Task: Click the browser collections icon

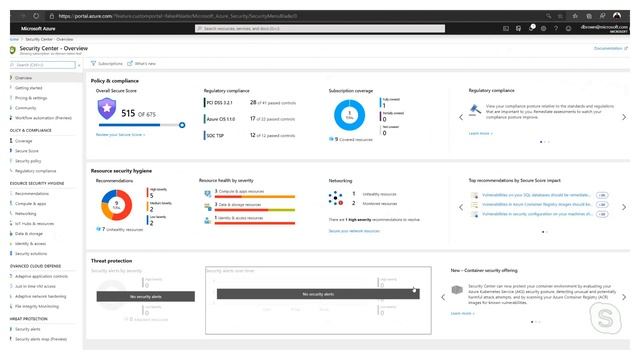Action: coord(589,16)
